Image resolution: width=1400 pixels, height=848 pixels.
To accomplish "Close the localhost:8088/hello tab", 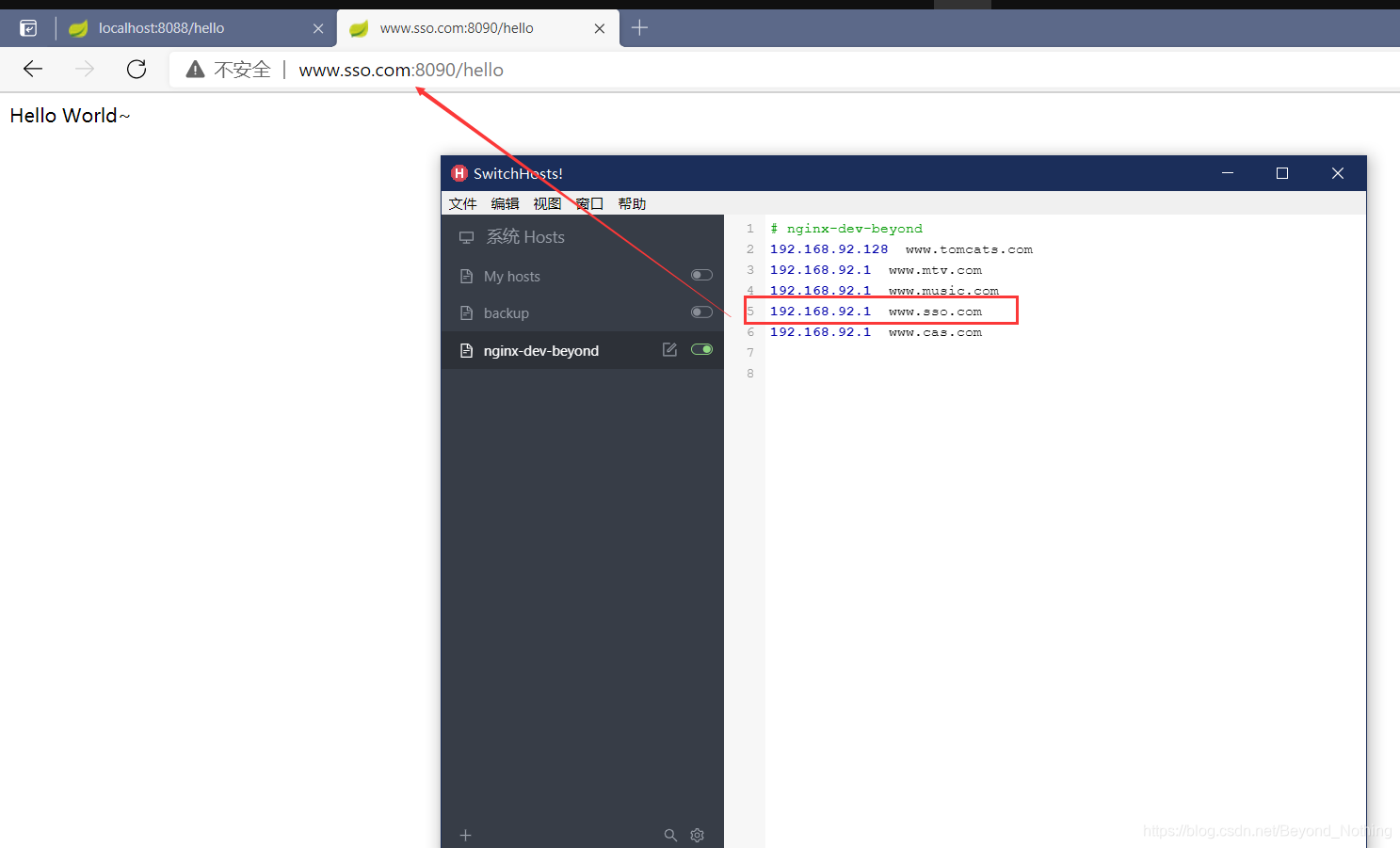I will (x=318, y=28).
